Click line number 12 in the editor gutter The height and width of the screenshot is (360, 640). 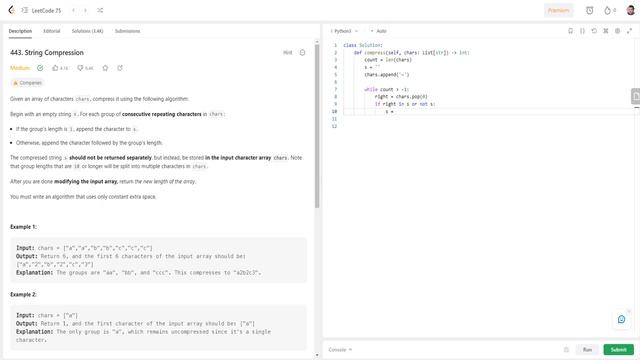point(334,127)
